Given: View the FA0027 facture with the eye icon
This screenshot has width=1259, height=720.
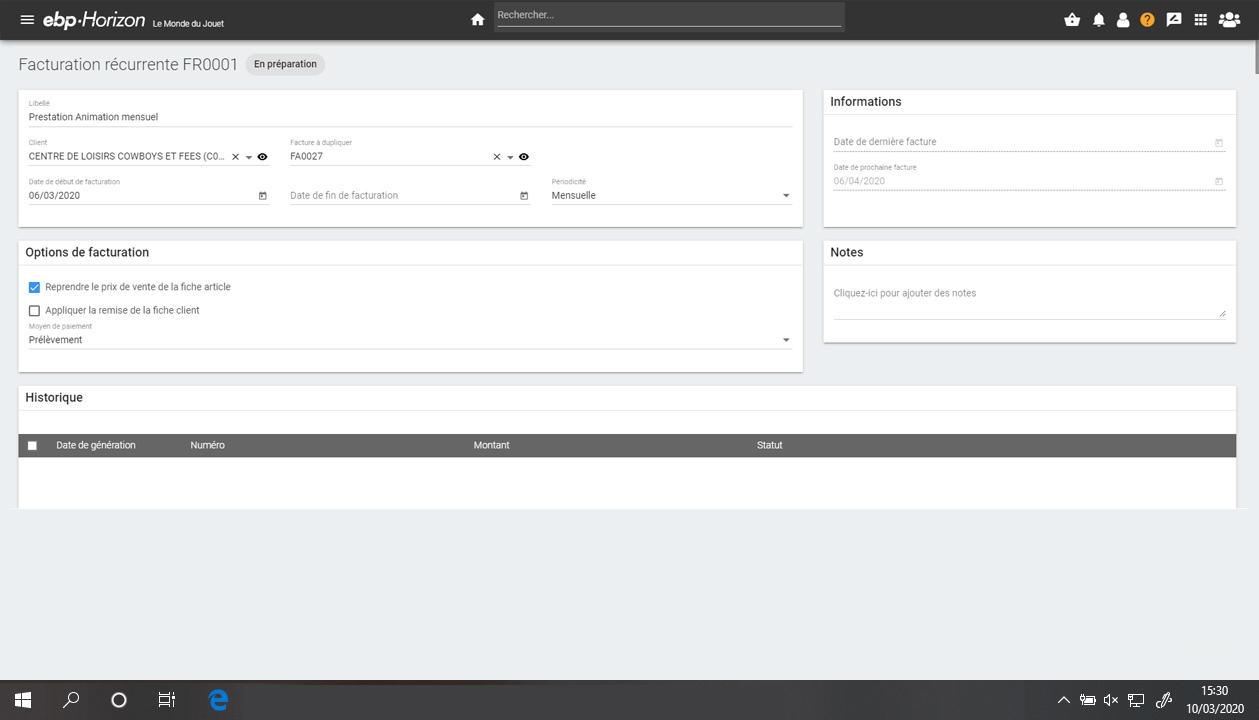Looking at the screenshot, I should 523,156.
